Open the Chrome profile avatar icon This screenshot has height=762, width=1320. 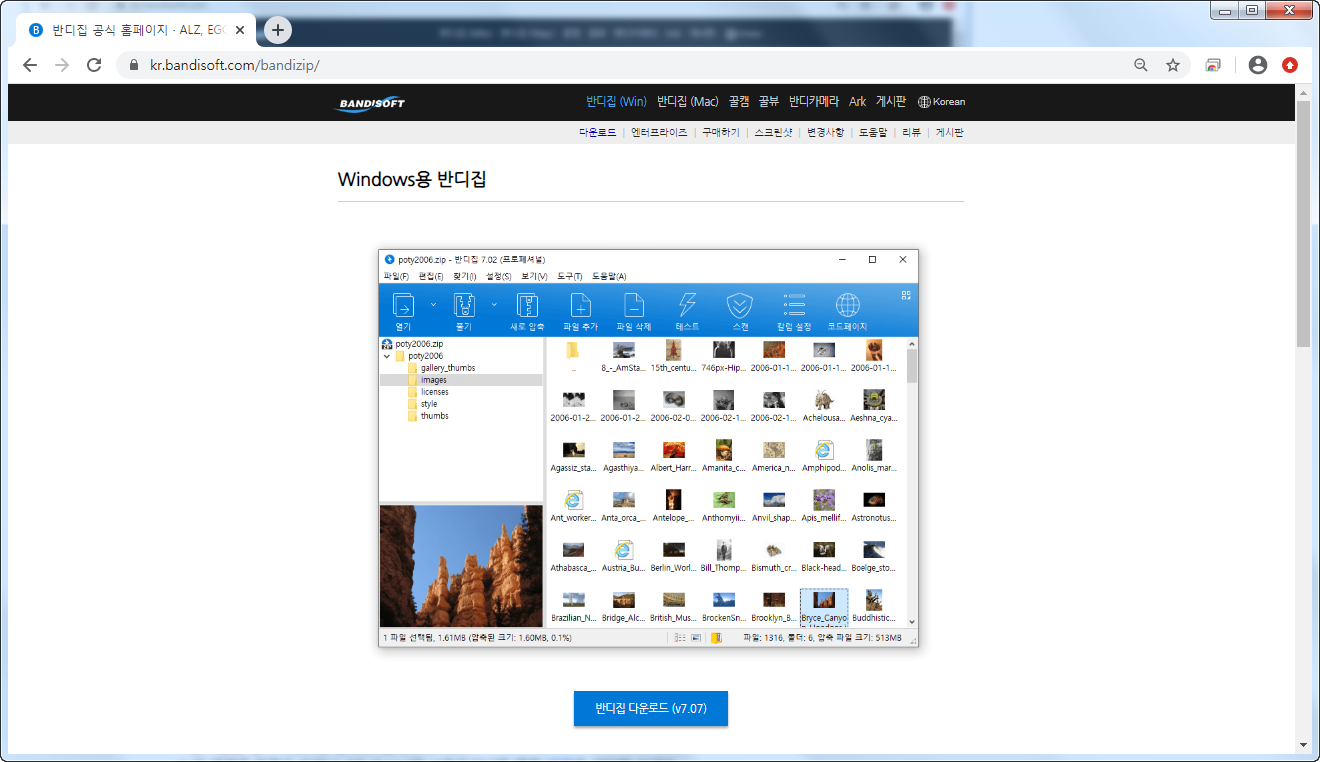1258,65
